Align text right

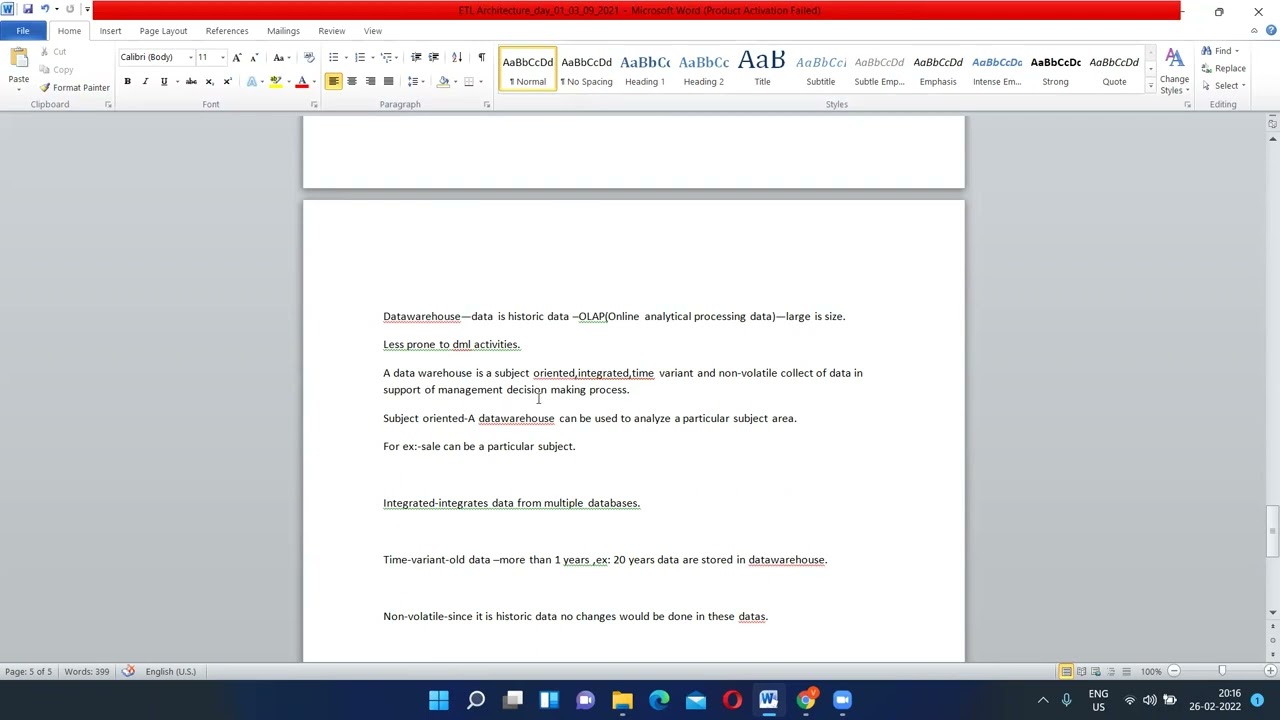tap(370, 81)
